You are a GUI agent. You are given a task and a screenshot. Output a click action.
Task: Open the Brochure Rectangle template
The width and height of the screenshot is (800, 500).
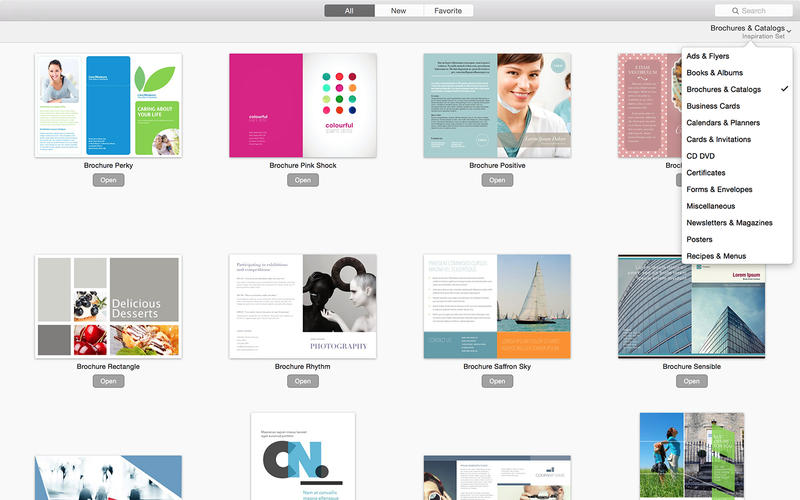pos(108,381)
